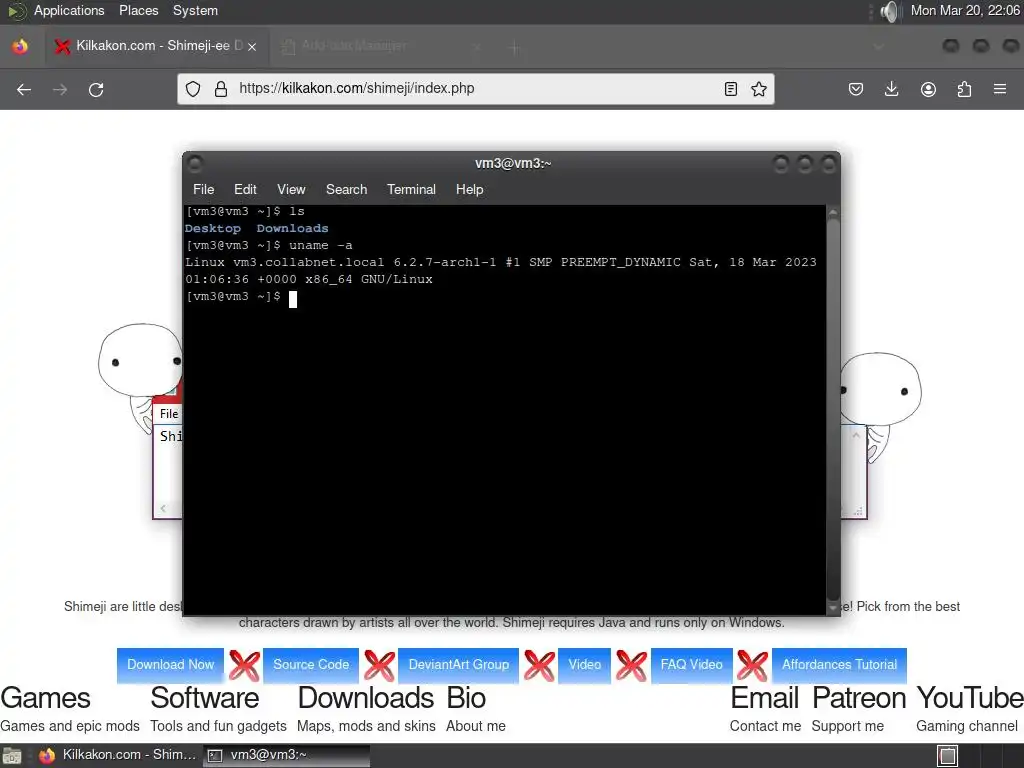Click the terminal scrollbar down arrow
1024x768 pixels.
pyautogui.click(x=833, y=607)
